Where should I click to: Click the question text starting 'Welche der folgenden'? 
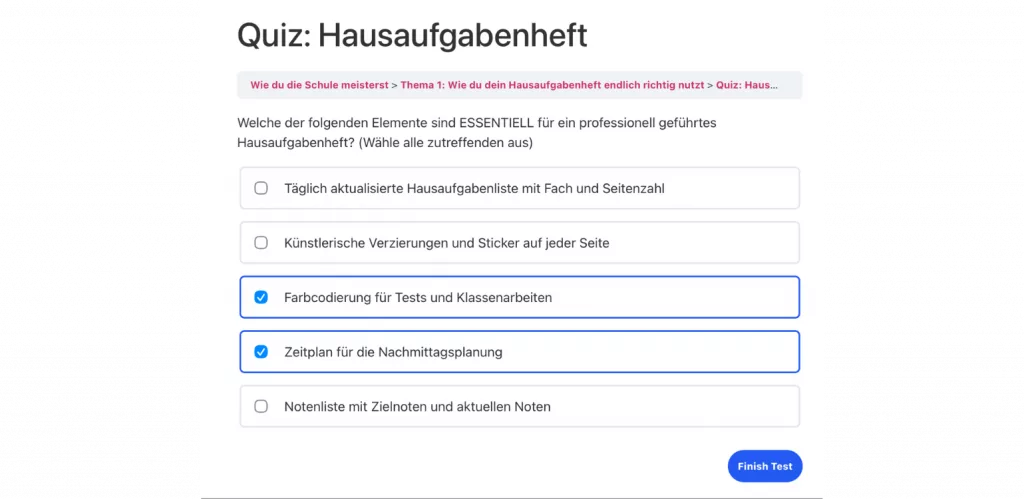(477, 123)
